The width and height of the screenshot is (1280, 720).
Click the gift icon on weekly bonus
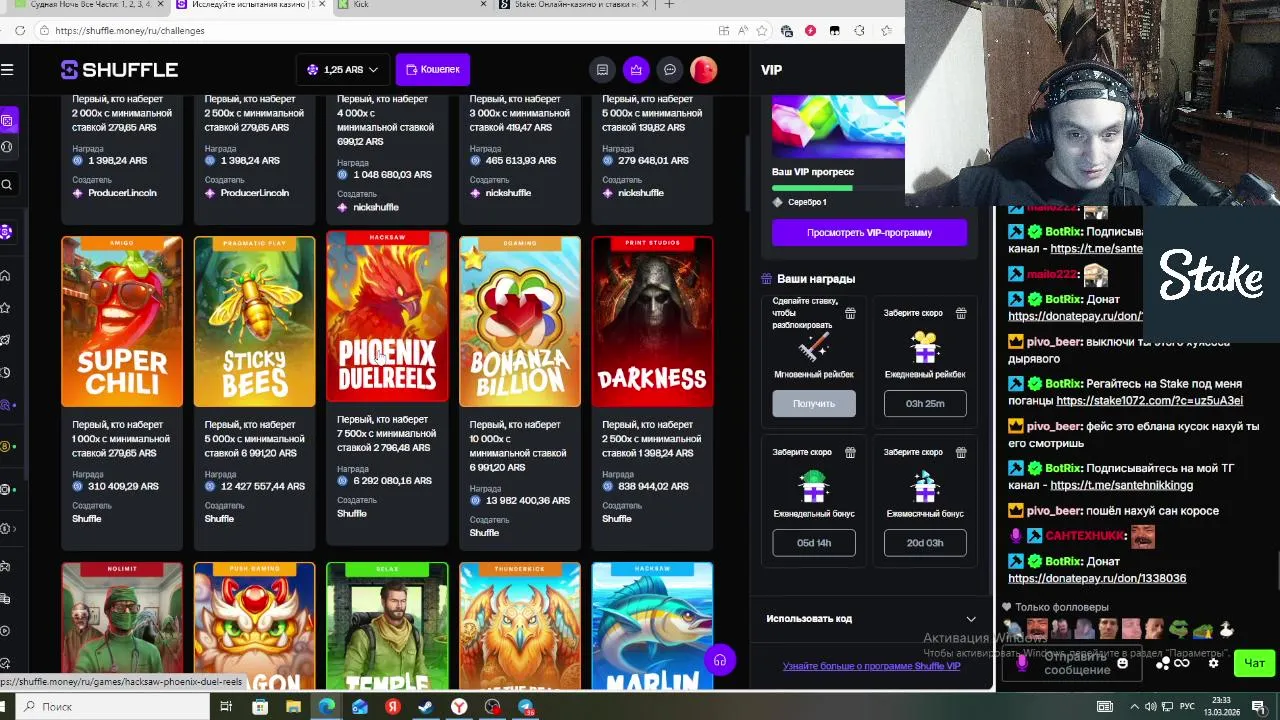click(850, 452)
